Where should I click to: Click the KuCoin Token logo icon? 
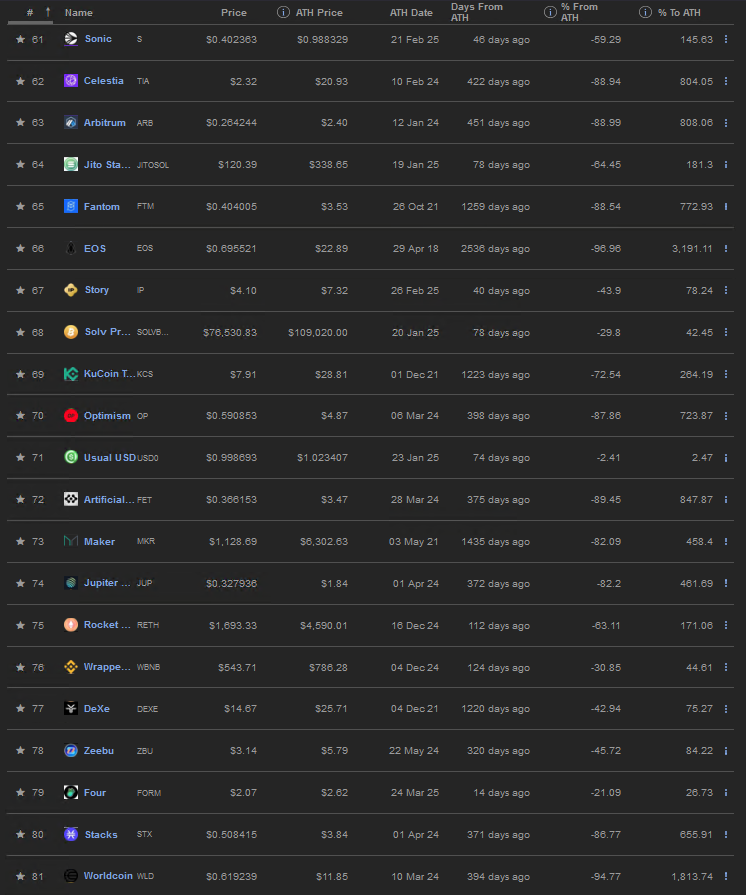tap(71, 374)
